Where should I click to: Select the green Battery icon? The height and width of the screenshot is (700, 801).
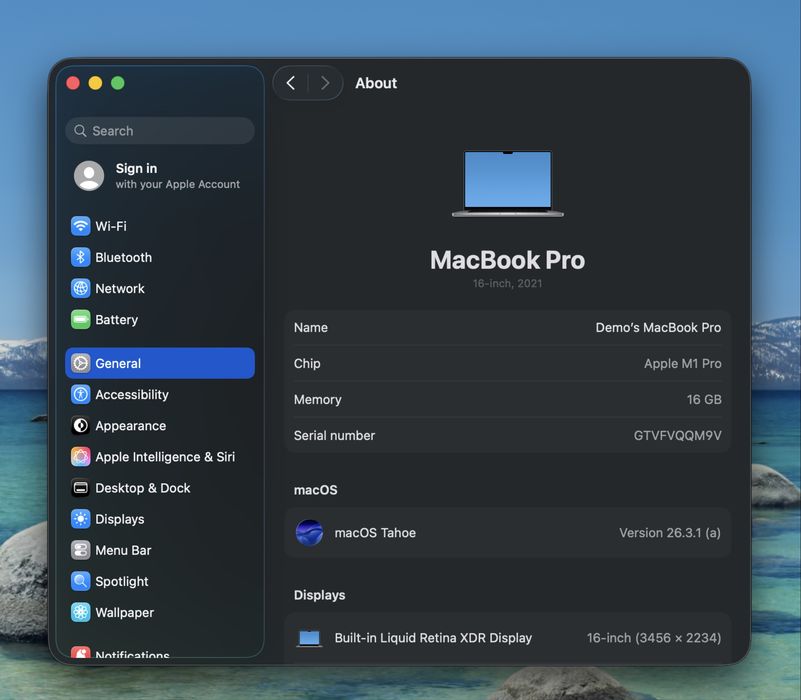tap(80, 319)
